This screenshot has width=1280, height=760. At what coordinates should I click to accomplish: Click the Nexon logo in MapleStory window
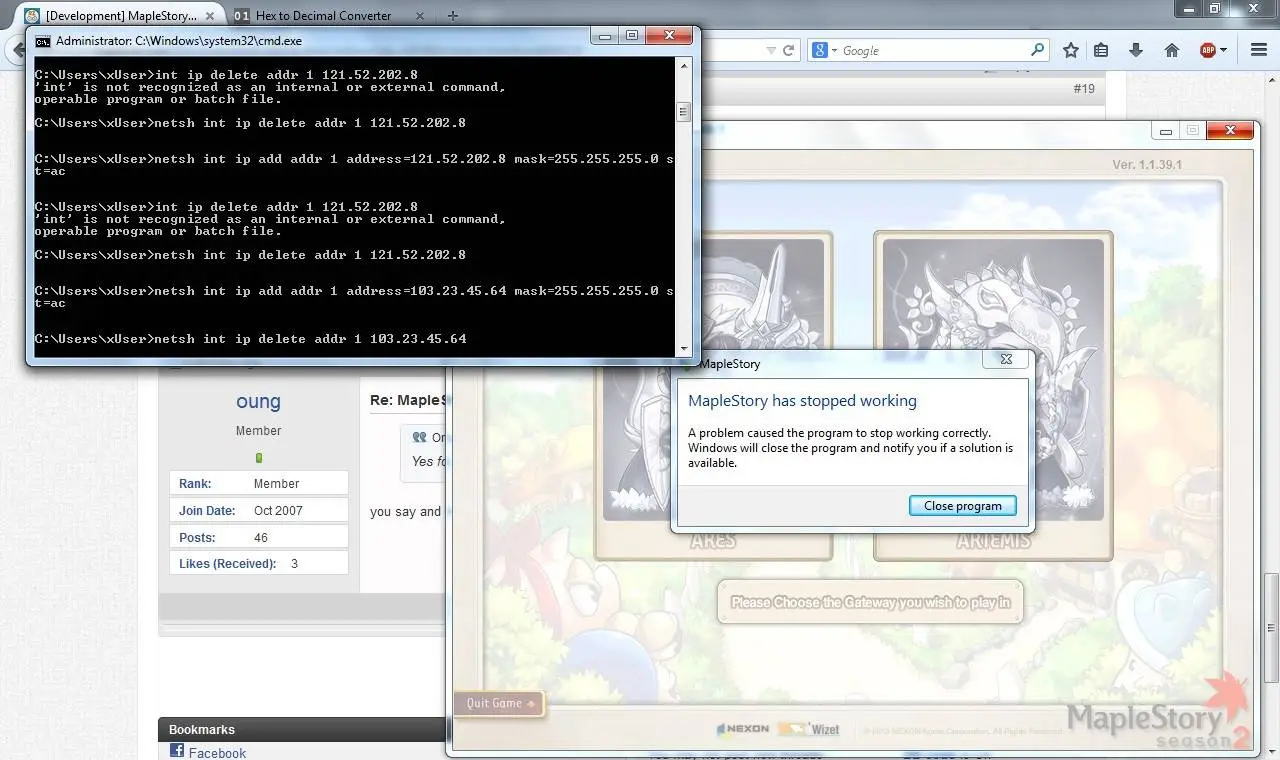click(743, 729)
